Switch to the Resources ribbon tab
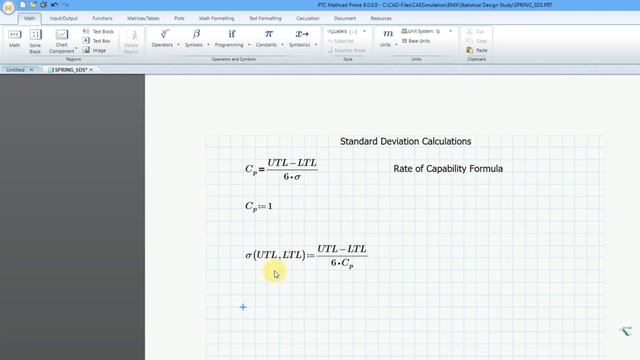This screenshot has width=640, height=360. [x=381, y=18]
